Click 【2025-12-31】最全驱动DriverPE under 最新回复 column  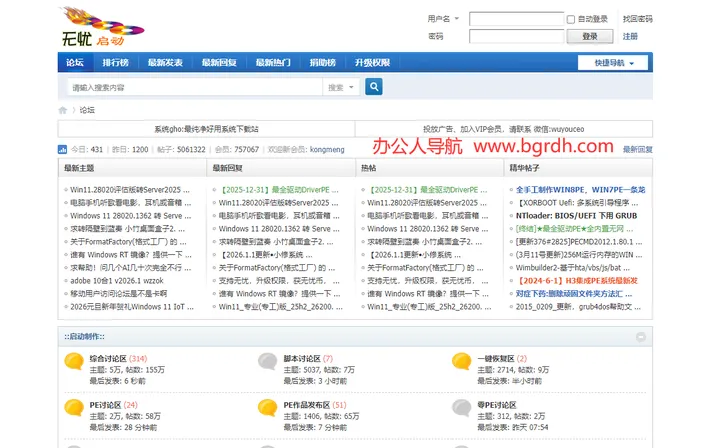tap(279, 190)
